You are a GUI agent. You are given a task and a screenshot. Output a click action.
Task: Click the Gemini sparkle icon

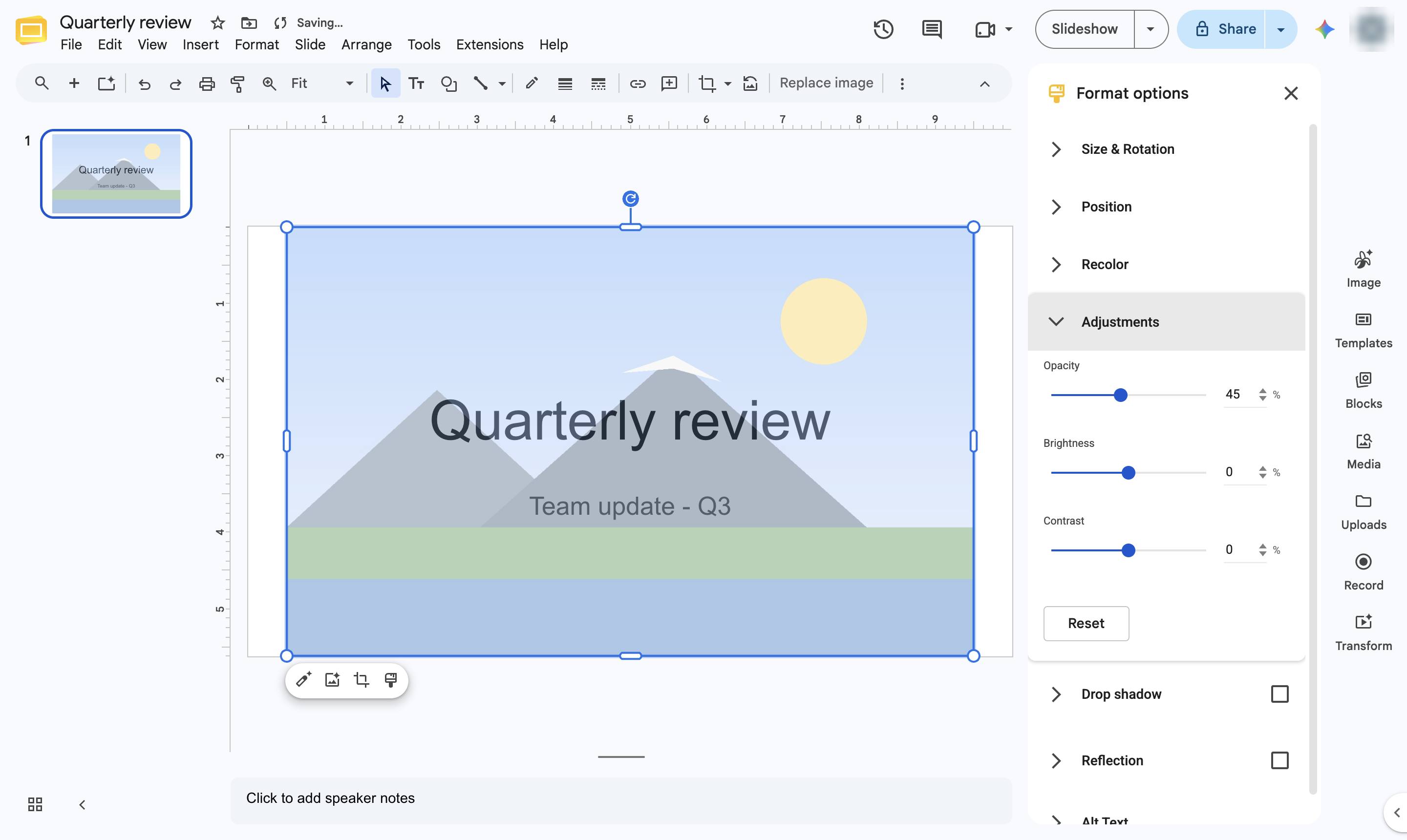(1324, 29)
